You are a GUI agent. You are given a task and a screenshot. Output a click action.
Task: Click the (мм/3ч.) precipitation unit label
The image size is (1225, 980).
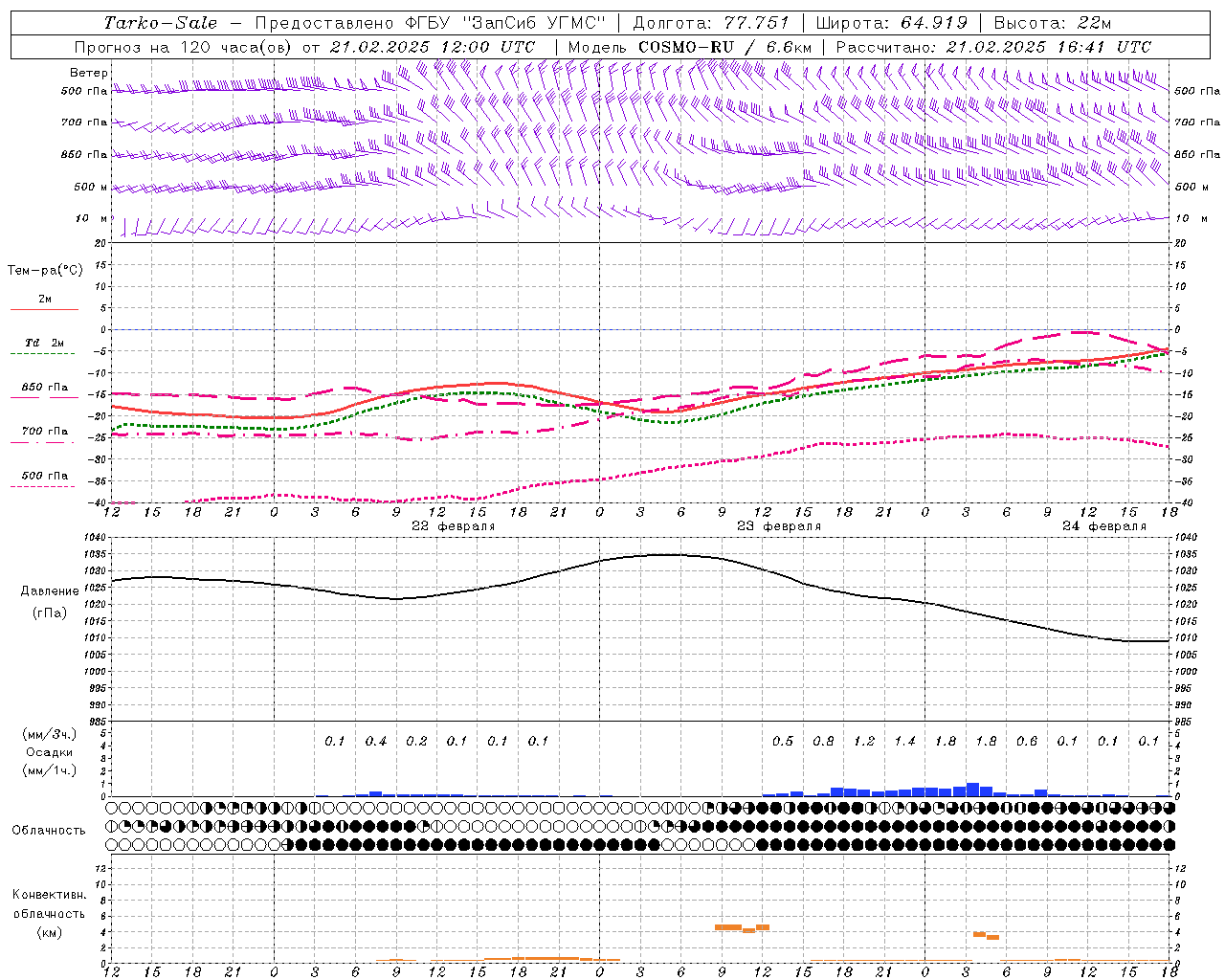(x=50, y=734)
